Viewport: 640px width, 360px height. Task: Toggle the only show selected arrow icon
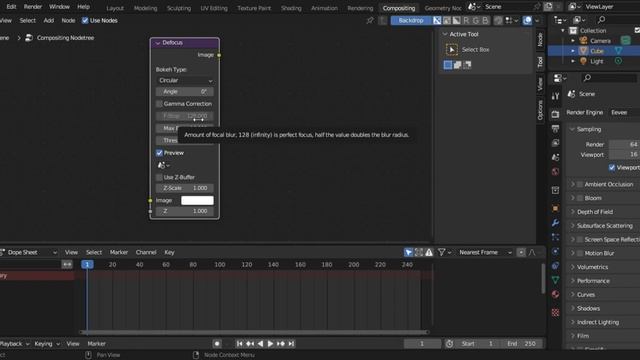tap(408, 253)
